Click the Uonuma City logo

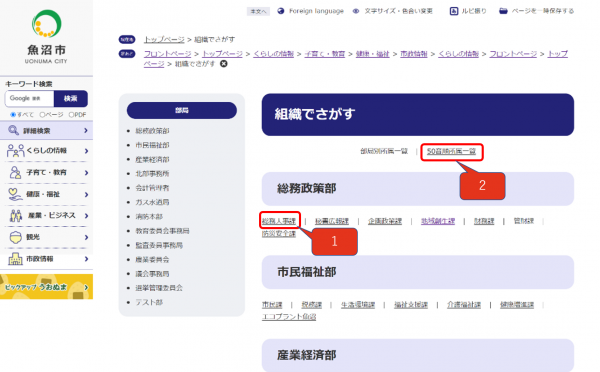click(x=46, y=37)
